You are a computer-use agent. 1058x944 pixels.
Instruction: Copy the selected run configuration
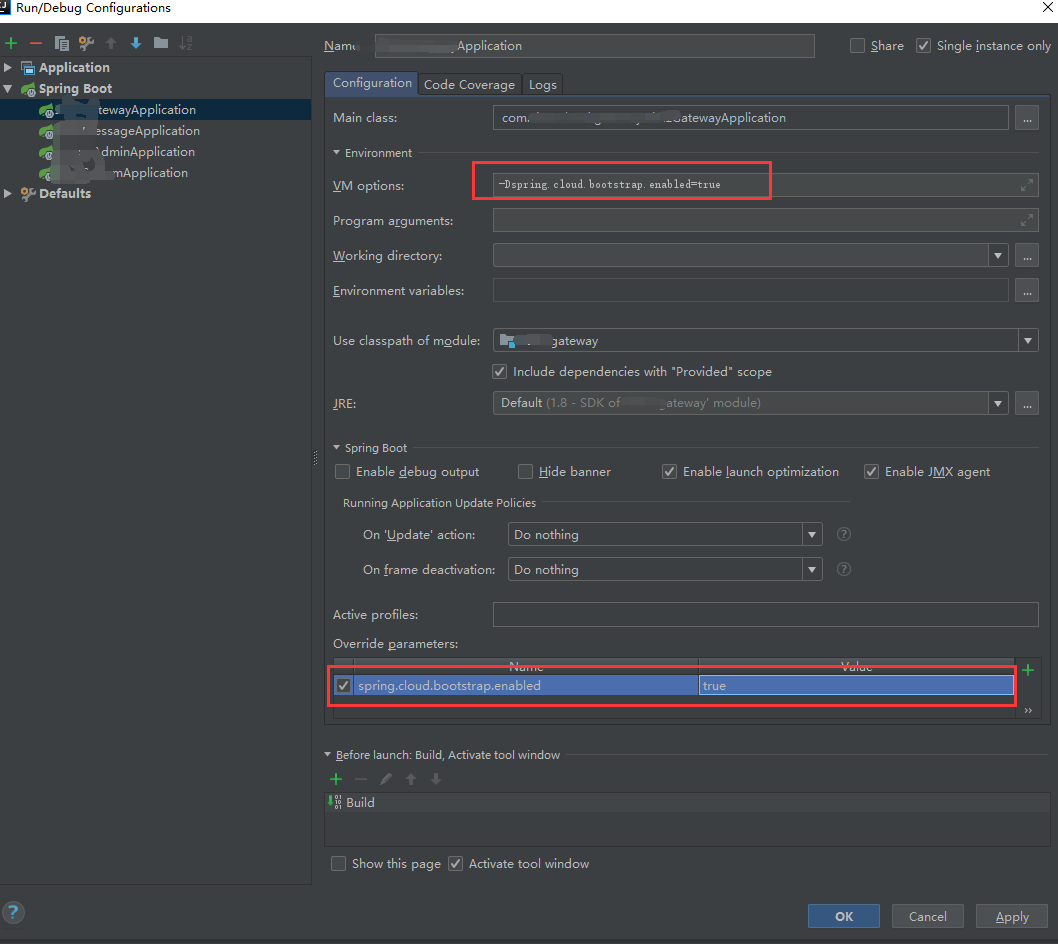tap(60, 43)
